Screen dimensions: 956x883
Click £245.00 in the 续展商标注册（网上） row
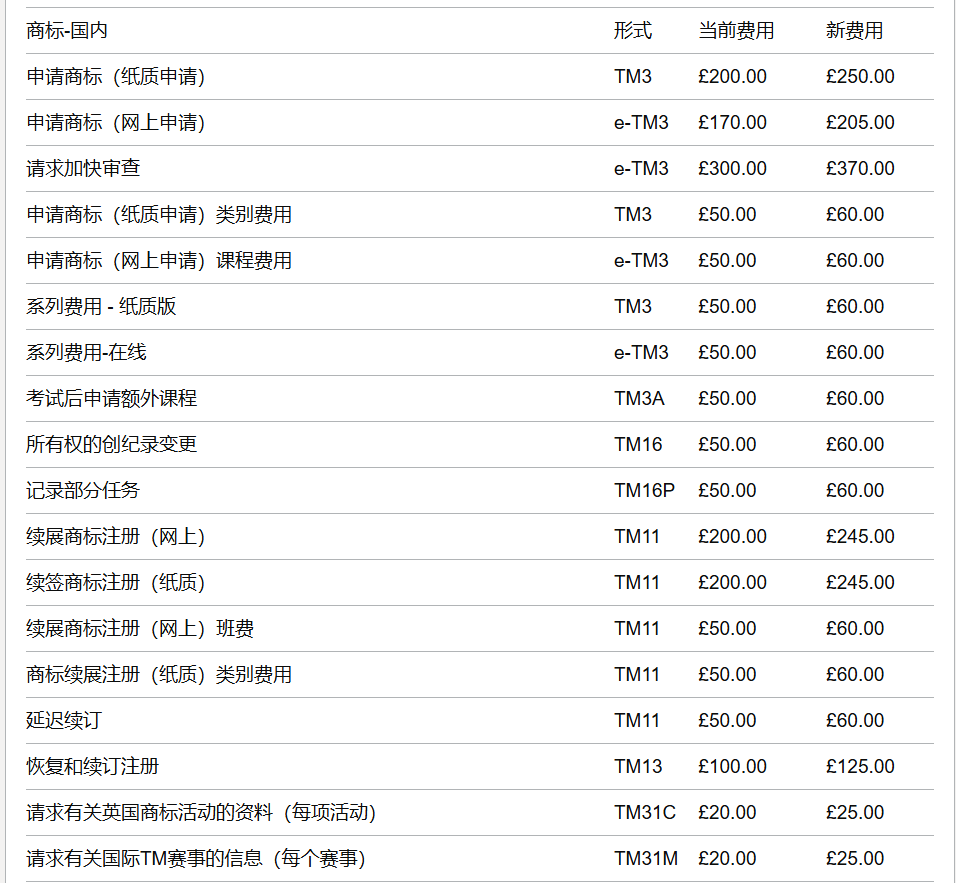click(860, 537)
